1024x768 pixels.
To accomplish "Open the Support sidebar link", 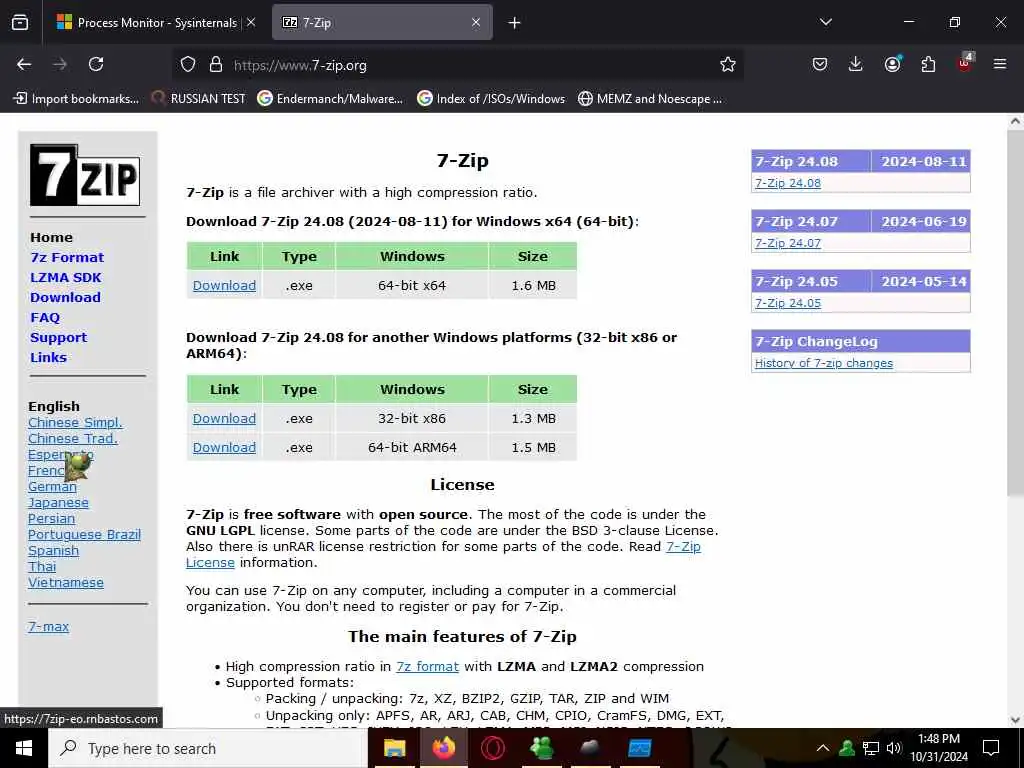I will coord(58,338).
